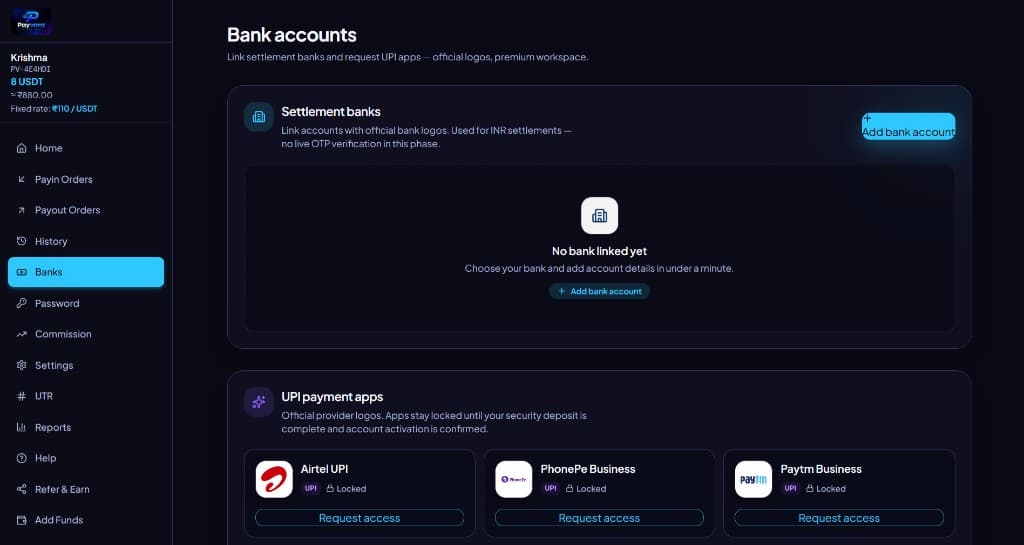Viewport: 1024px width, 545px height.
Task: Click the Airtel UPI logo
Action: pyautogui.click(x=274, y=479)
